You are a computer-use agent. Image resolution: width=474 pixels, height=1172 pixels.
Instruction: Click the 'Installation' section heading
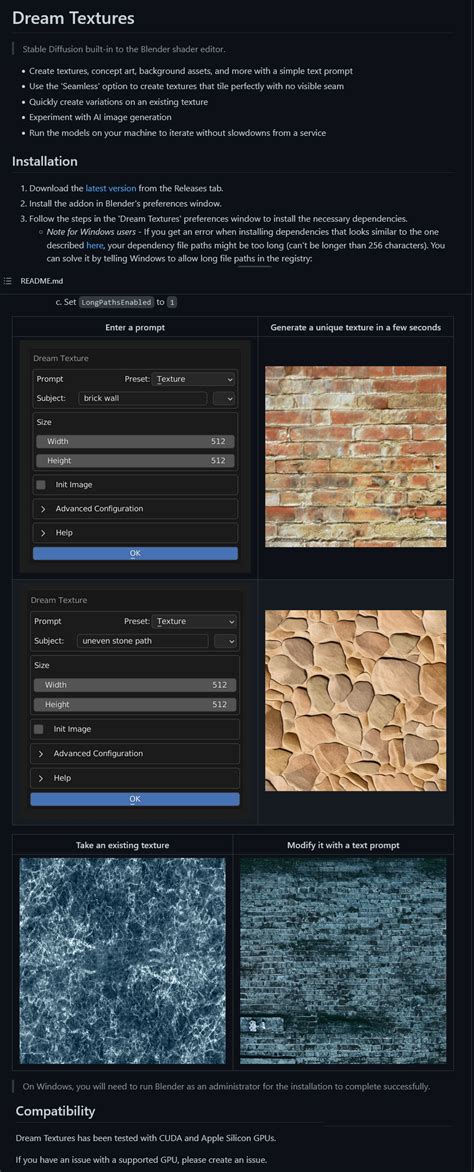point(45,161)
